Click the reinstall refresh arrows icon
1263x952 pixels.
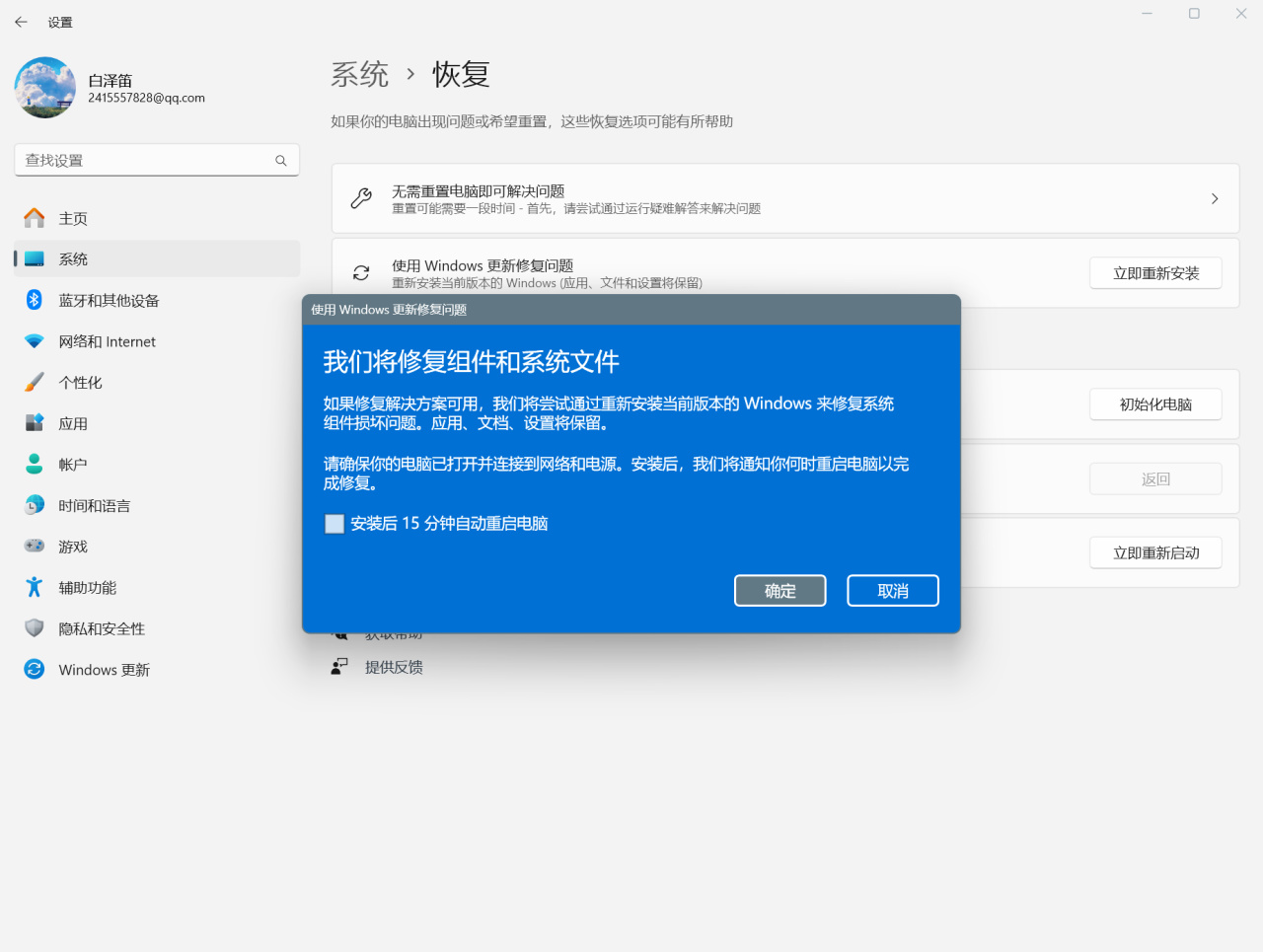pyautogui.click(x=361, y=272)
